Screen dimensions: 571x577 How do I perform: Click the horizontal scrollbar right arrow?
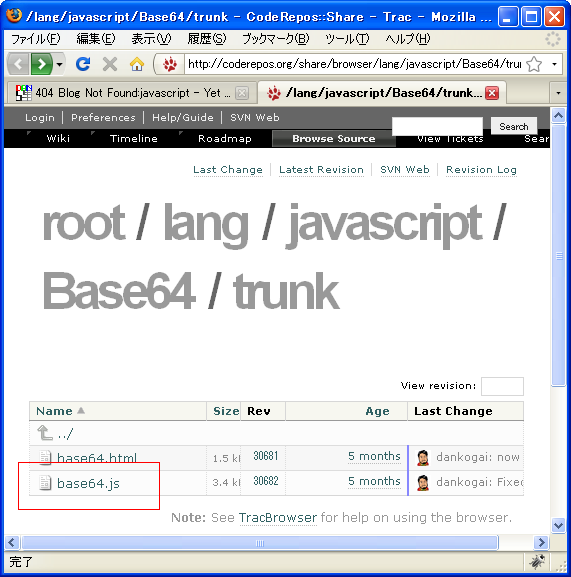[541, 542]
